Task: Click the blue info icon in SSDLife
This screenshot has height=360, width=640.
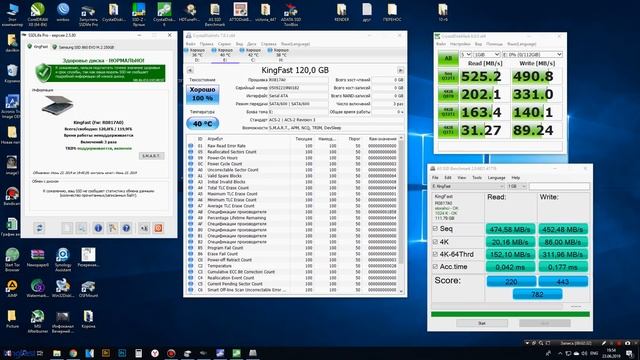Action: coord(98,228)
